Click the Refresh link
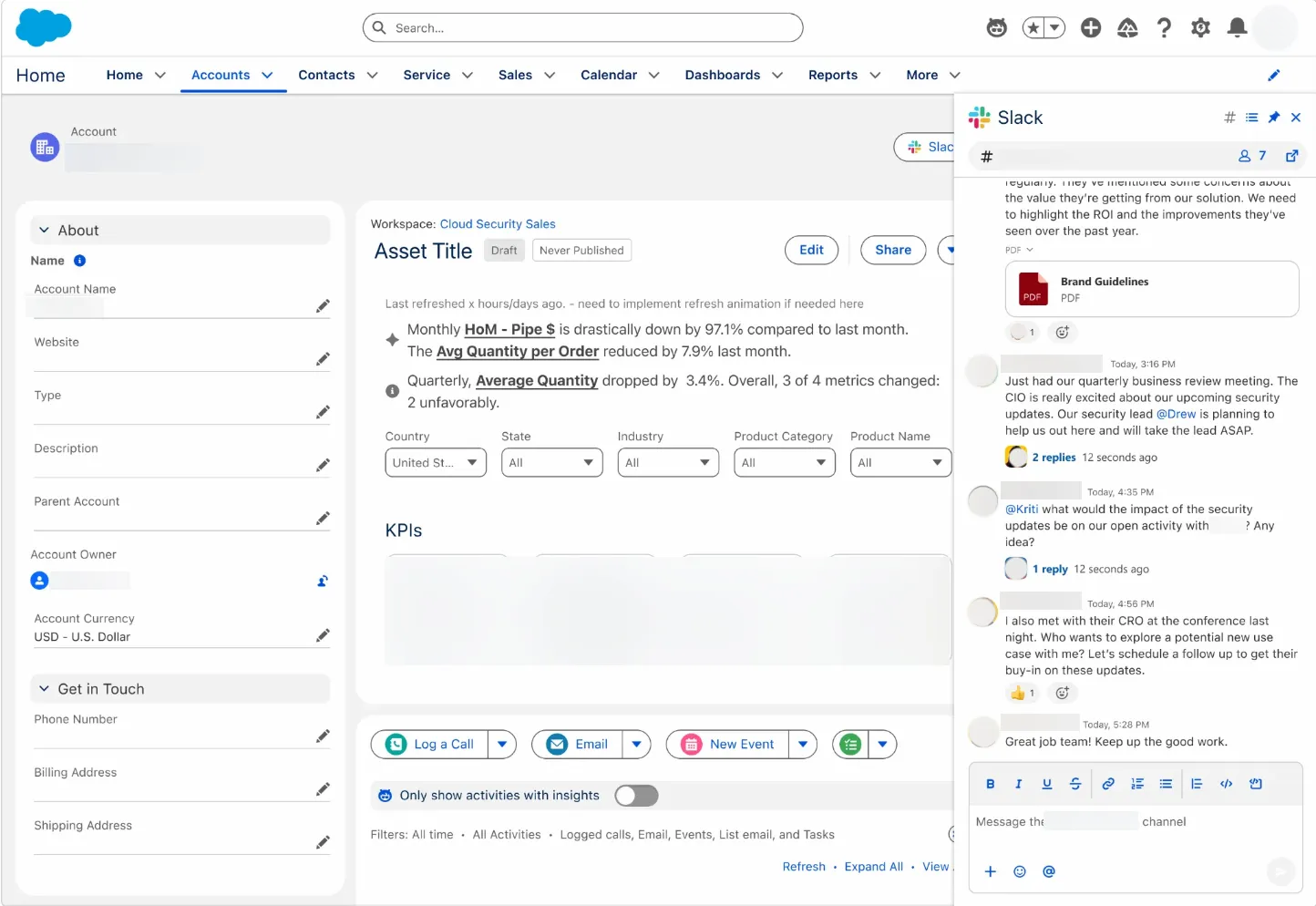This screenshot has height=906, width=1316. pos(804,867)
